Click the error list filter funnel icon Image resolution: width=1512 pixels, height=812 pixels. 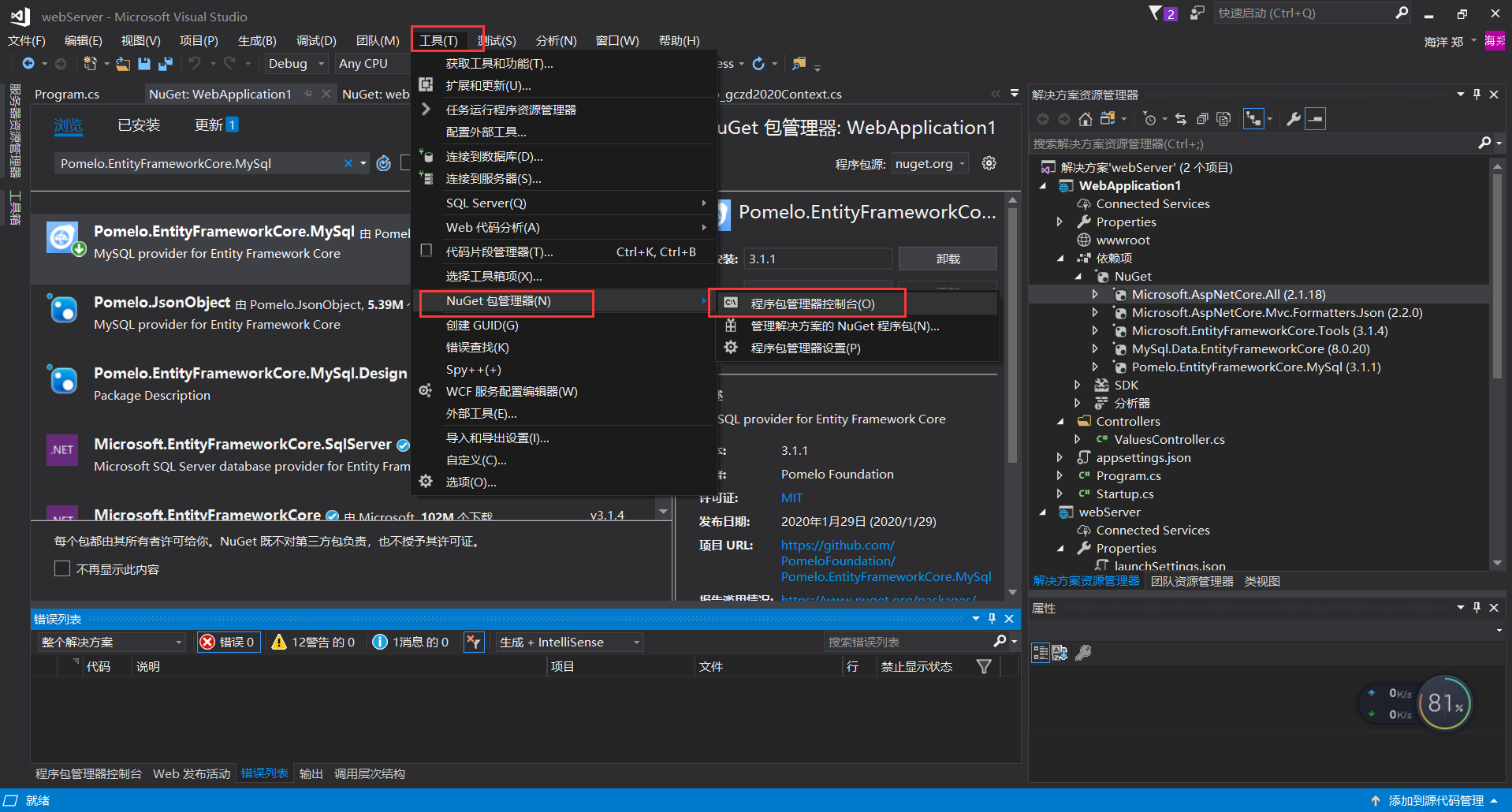click(984, 667)
